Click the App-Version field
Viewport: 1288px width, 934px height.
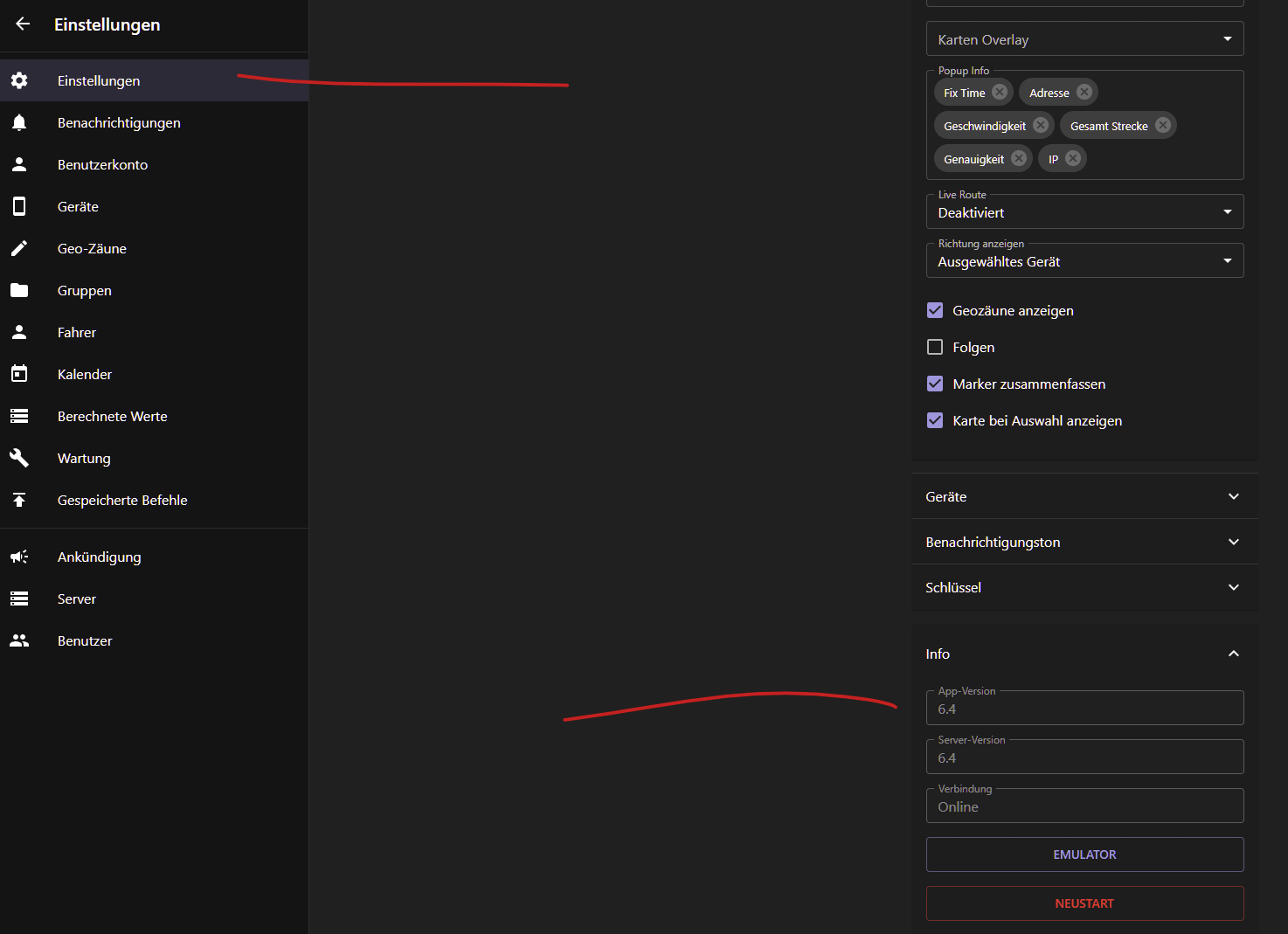(1084, 708)
